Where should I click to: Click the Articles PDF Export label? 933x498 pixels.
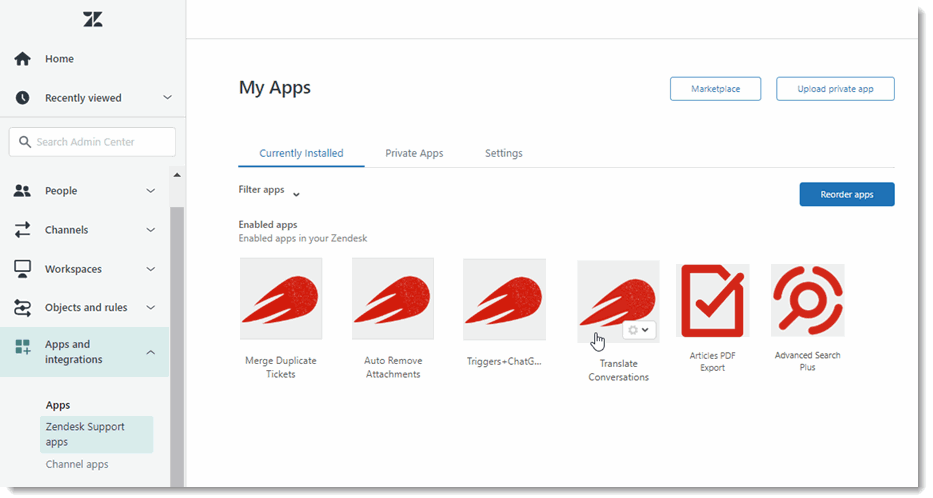click(712, 362)
